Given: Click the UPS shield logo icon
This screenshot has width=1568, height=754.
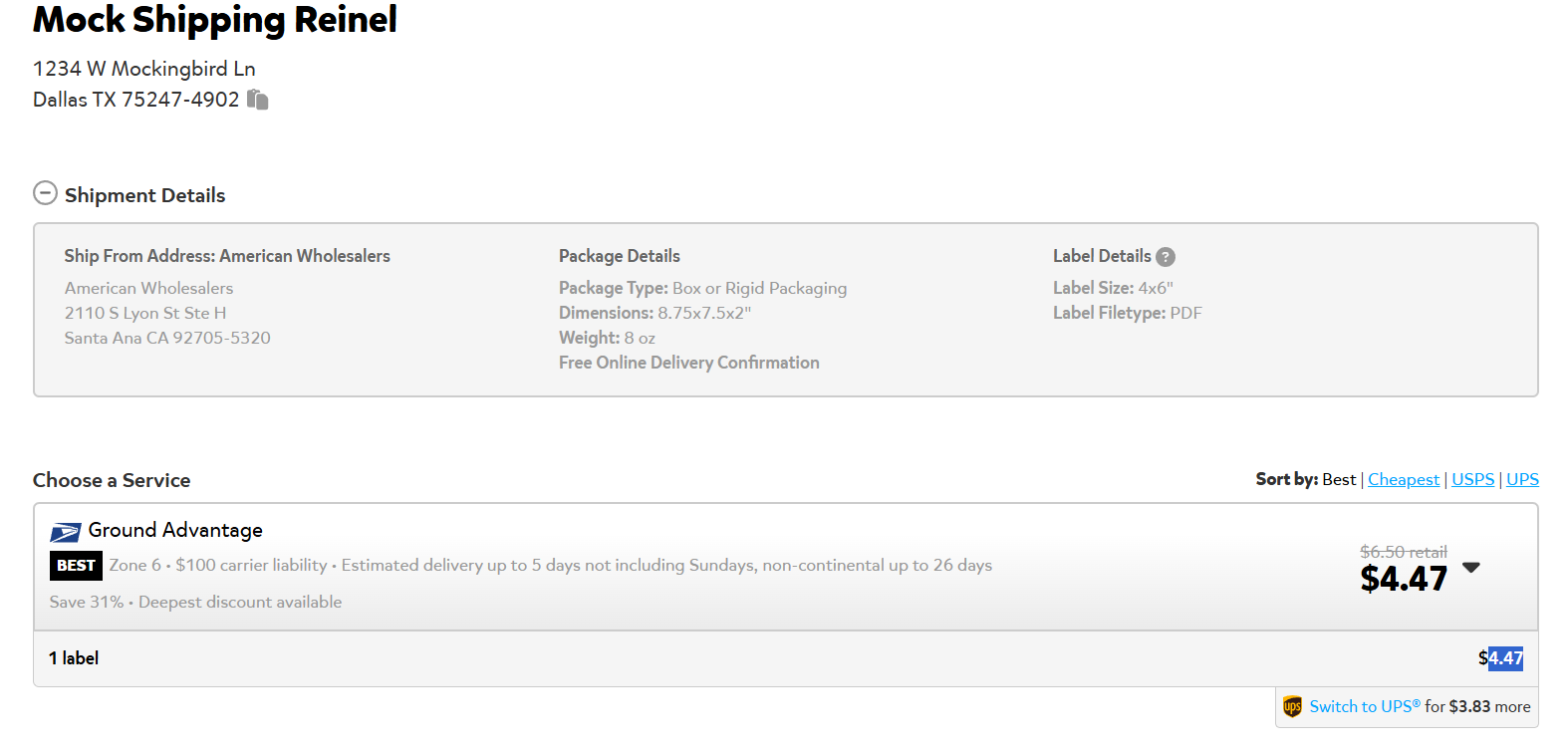Looking at the screenshot, I should (x=1293, y=706).
